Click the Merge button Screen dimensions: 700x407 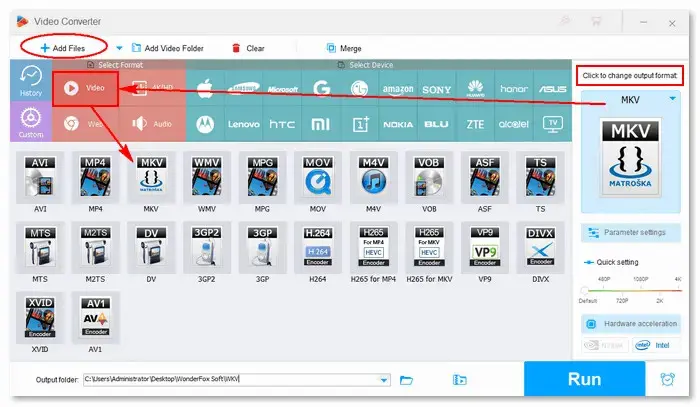tap(344, 48)
